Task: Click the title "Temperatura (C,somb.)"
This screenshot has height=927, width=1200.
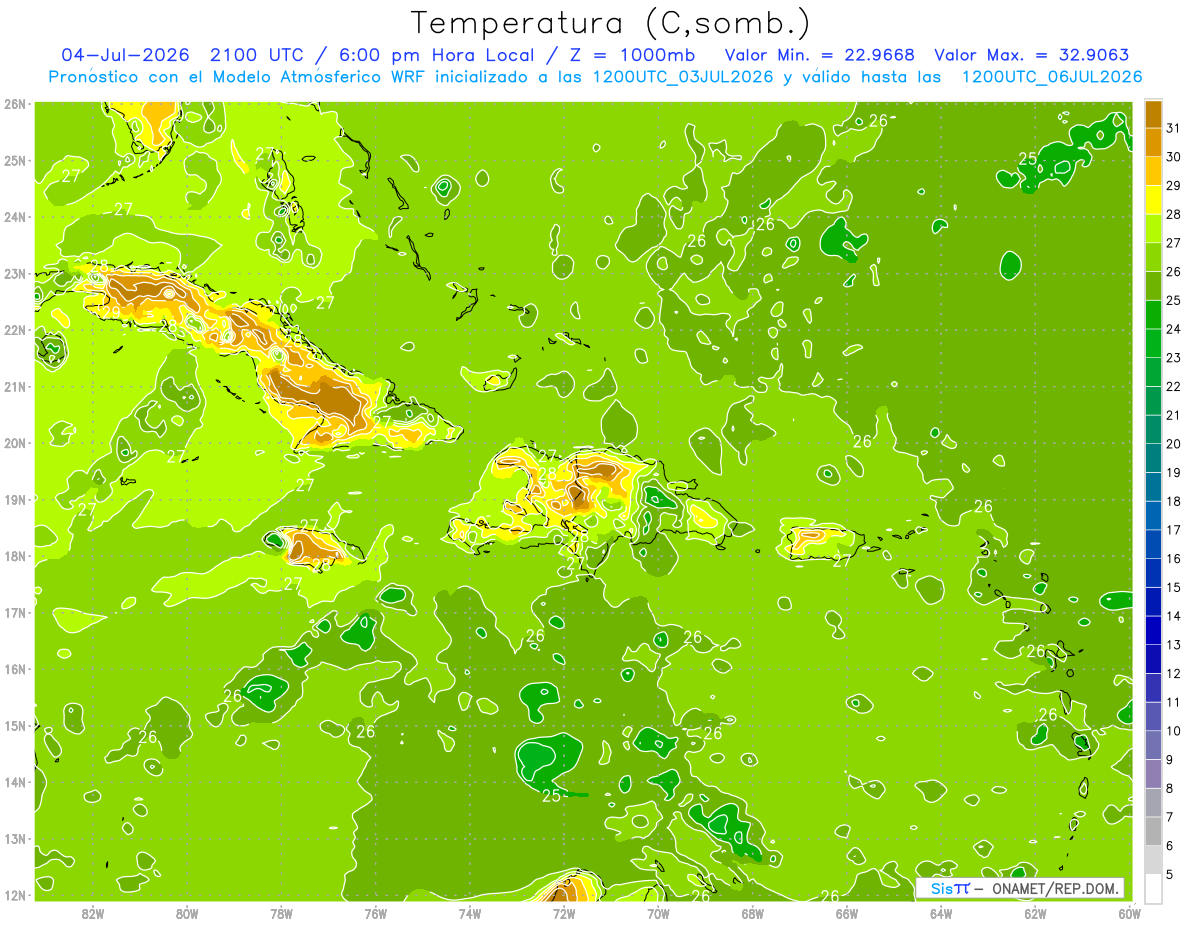Action: (x=610, y=22)
